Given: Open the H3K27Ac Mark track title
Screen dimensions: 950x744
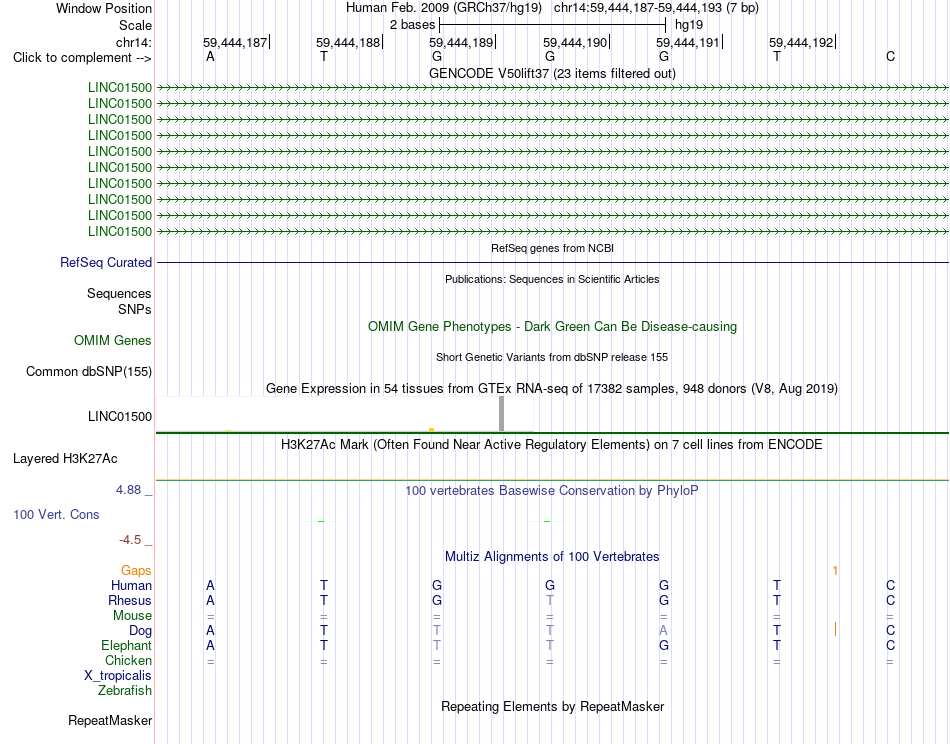Looking at the screenshot, I should click(x=552, y=445).
